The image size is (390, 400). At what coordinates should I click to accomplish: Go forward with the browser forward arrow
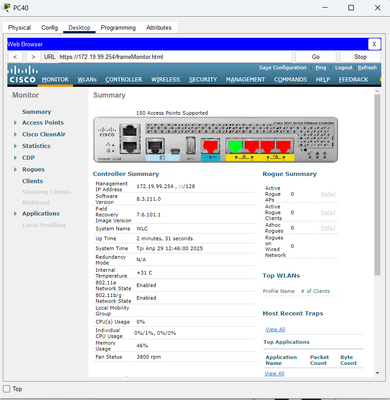[33, 57]
